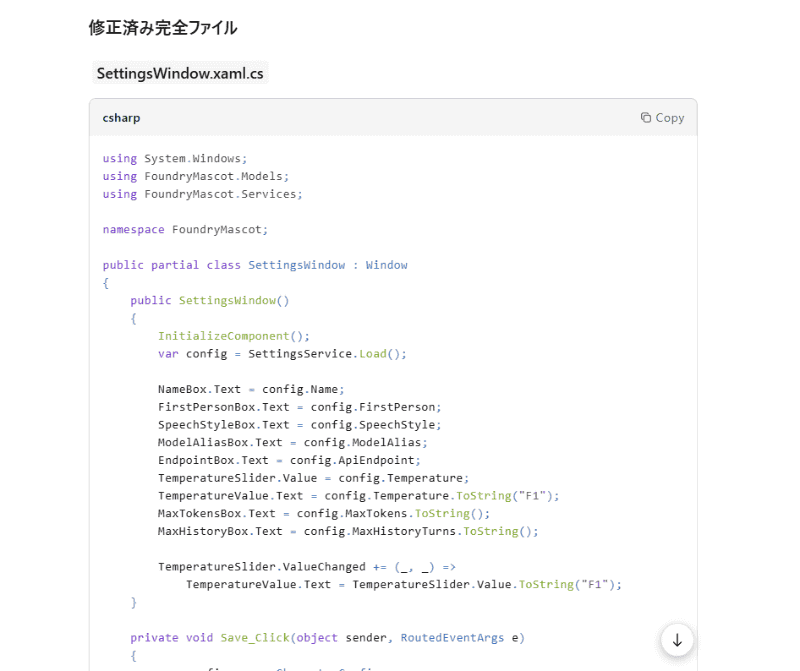Click the csharp language label
The height and width of the screenshot is (671, 800).
pos(121,117)
